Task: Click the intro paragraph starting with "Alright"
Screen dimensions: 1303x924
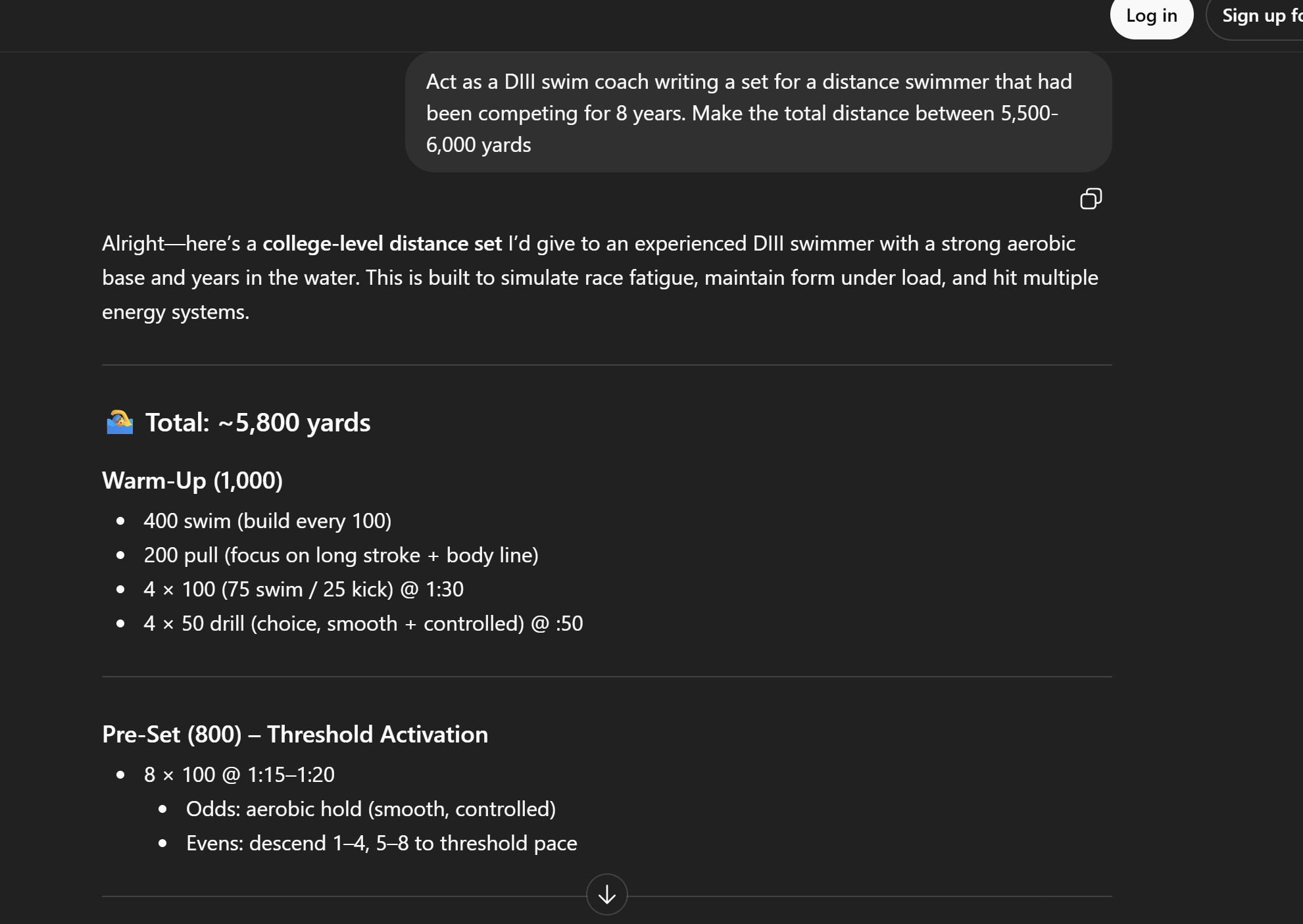Action: pyautogui.click(x=600, y=278)
